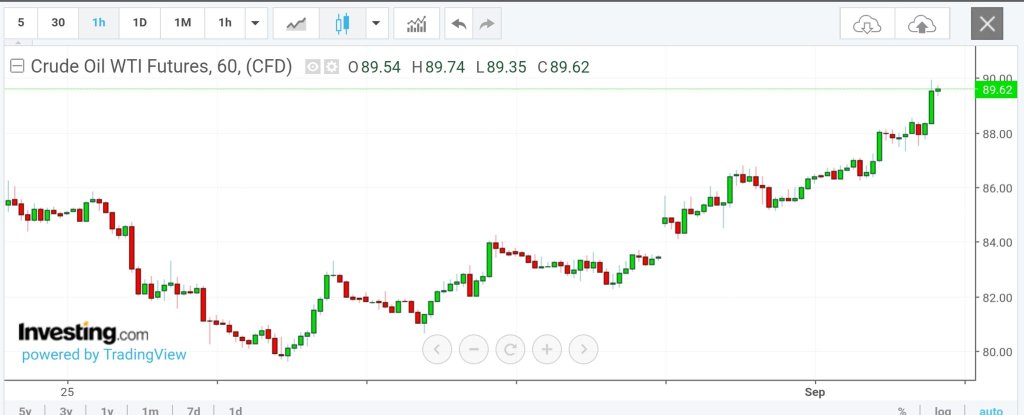This screenshot has width=1024, height=415.
Task: Zoom out with the minus button
Action: (473, 349)
